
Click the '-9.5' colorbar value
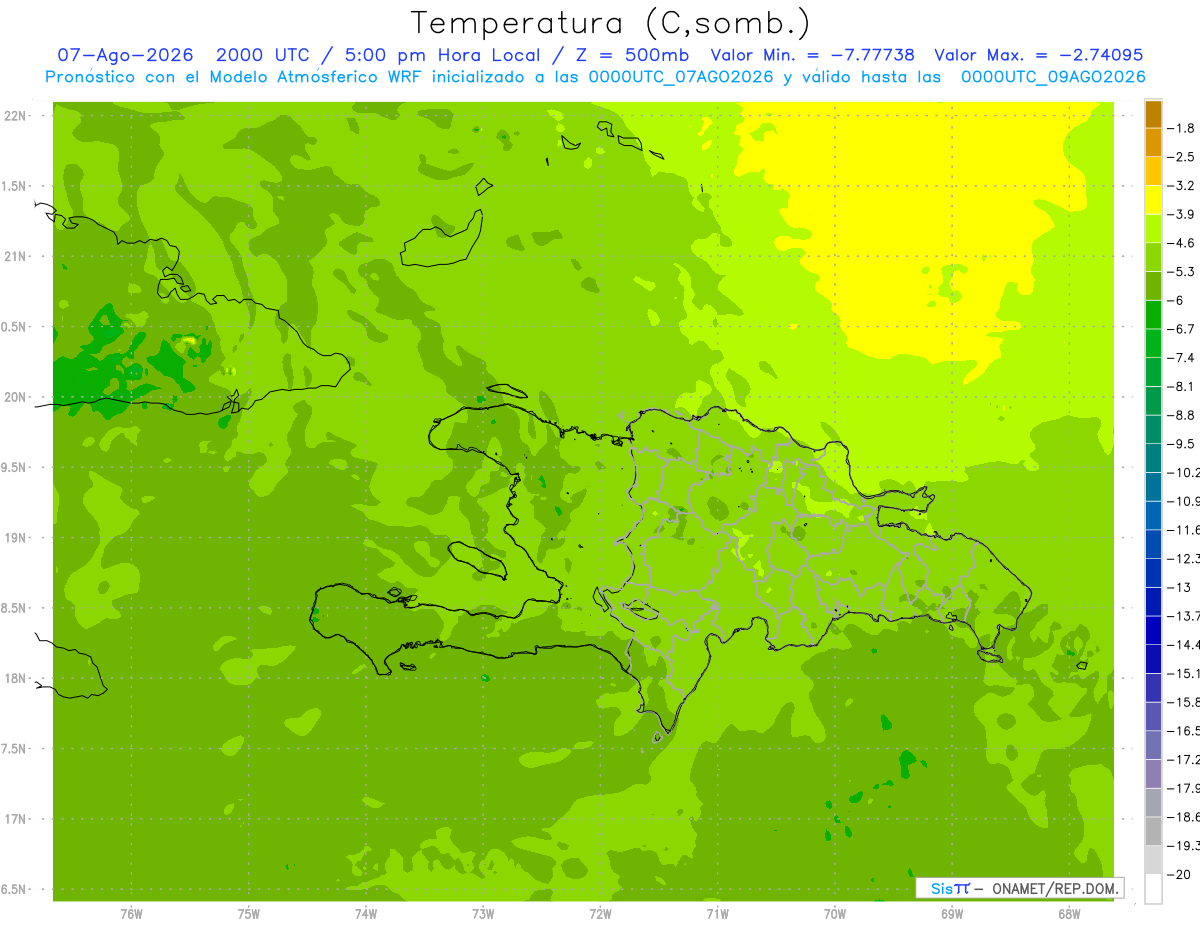[x=1182, y=443]
